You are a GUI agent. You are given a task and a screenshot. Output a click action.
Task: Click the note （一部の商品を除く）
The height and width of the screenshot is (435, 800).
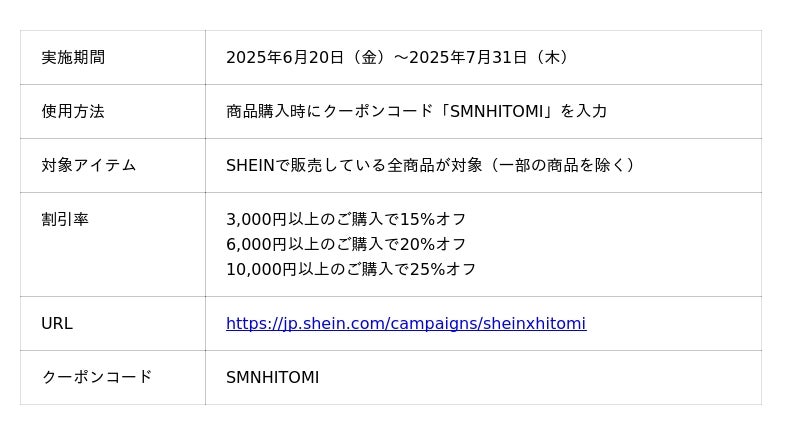(x=562, y=166)
